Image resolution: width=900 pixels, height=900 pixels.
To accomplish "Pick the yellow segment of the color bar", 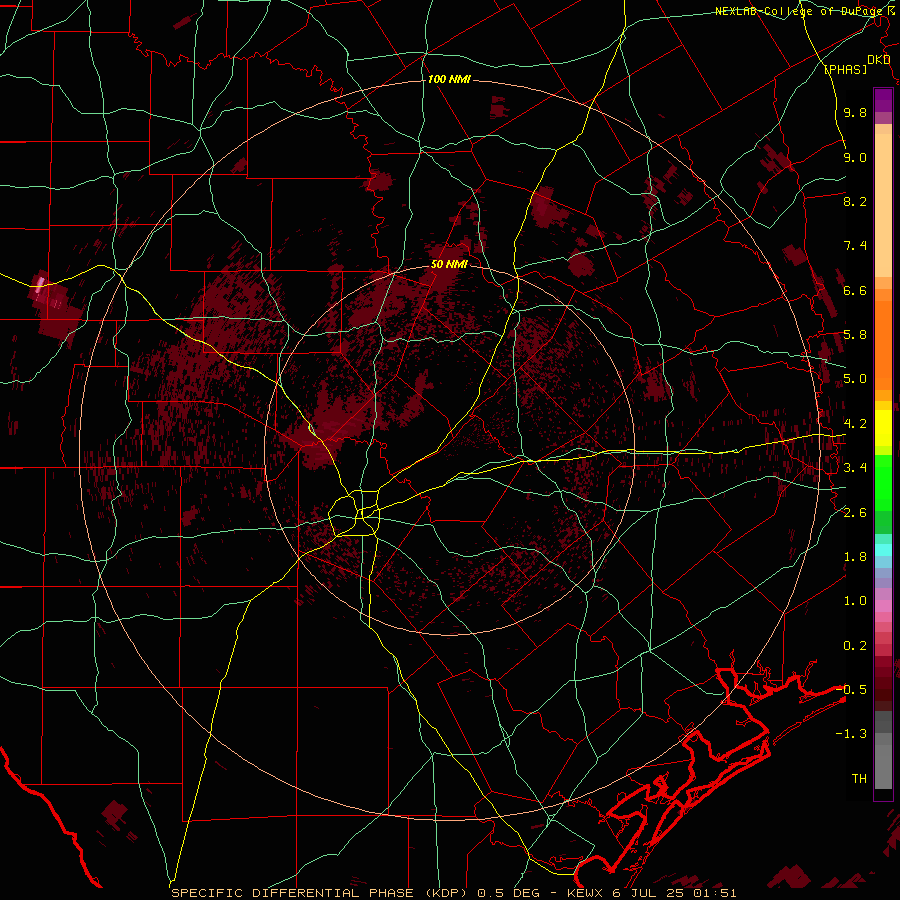I will [x=883, y=428].
